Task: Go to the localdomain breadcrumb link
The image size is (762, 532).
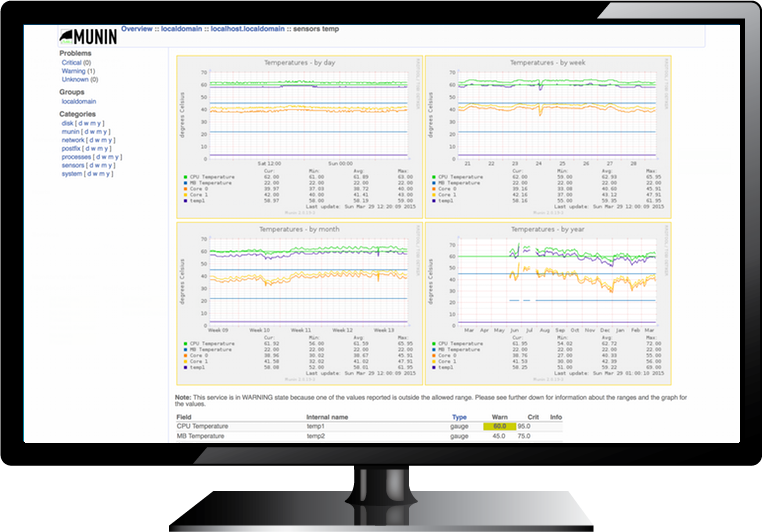Action: 181,29
